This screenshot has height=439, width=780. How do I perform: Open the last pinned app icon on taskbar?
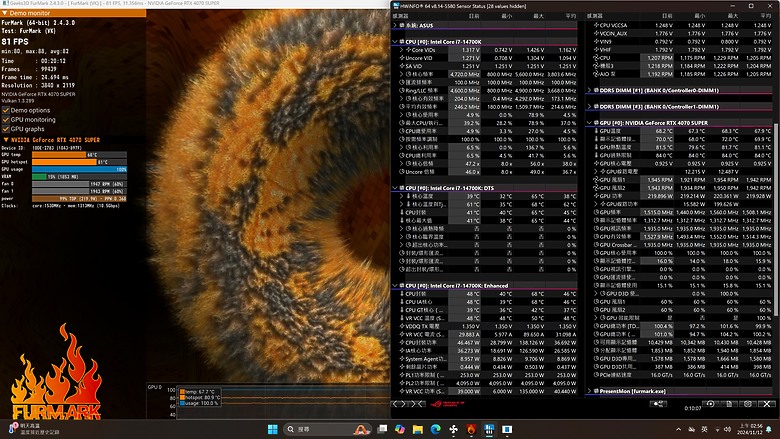[x=507, y=429]
